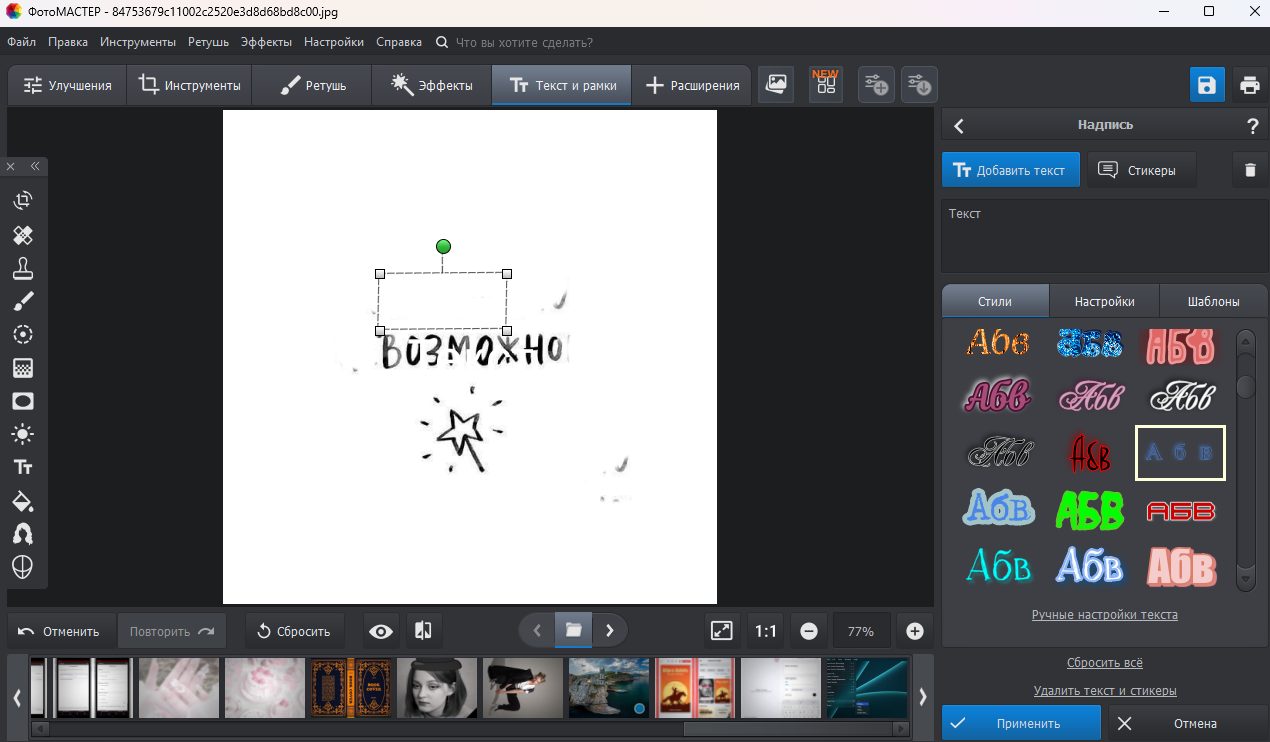Viewport: 1270px width, 742px height.
Task: Click the sliders icon with a down arrow
Action: pos(919,85)
